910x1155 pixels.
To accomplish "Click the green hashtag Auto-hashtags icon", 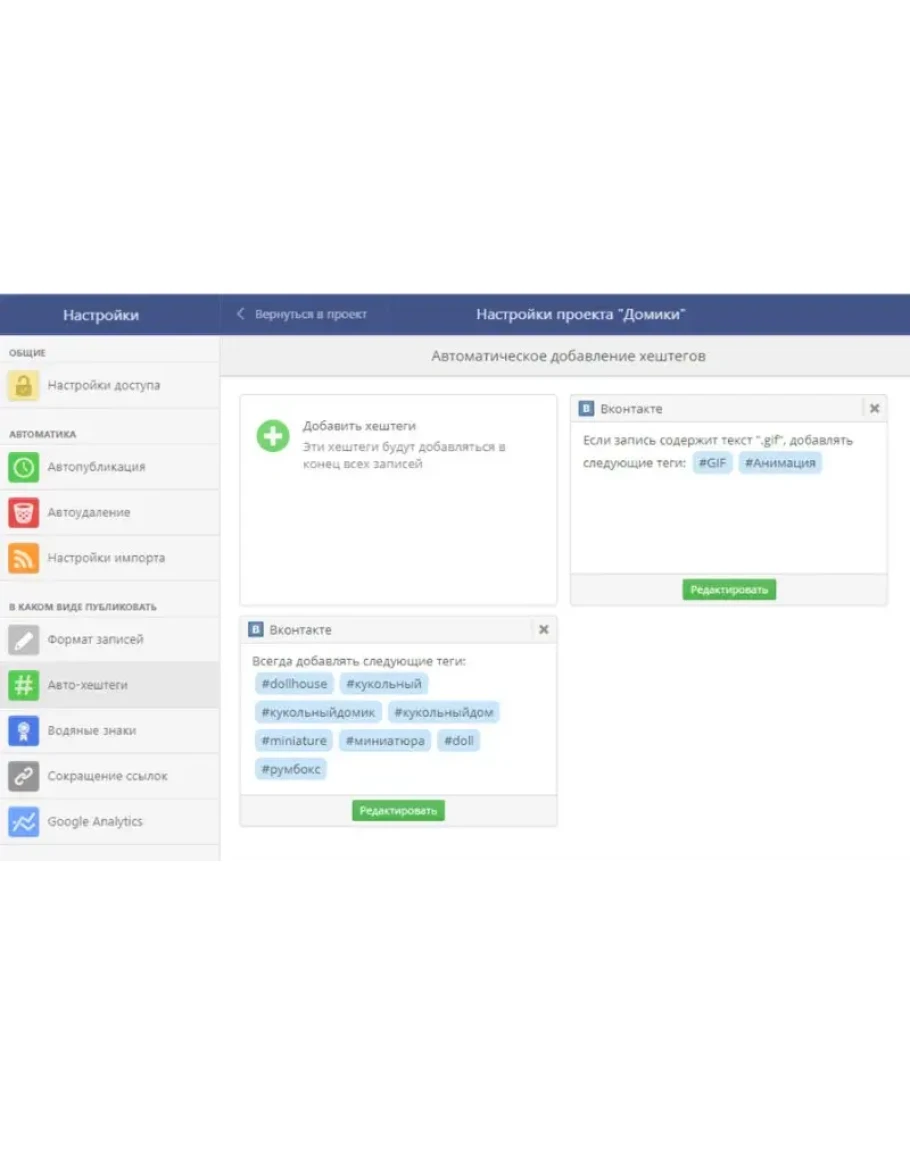I will [24, 685].
